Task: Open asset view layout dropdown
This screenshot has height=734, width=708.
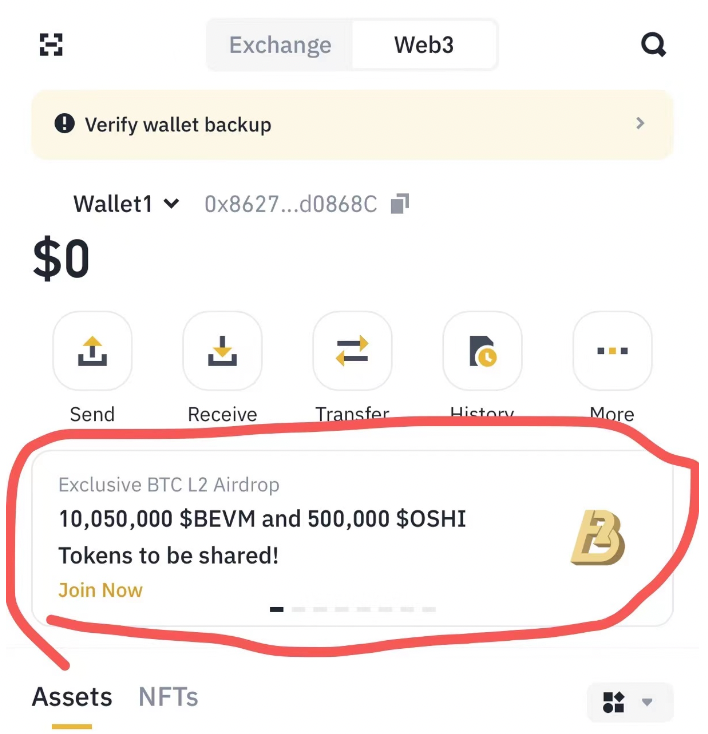Action: (630, 702)
